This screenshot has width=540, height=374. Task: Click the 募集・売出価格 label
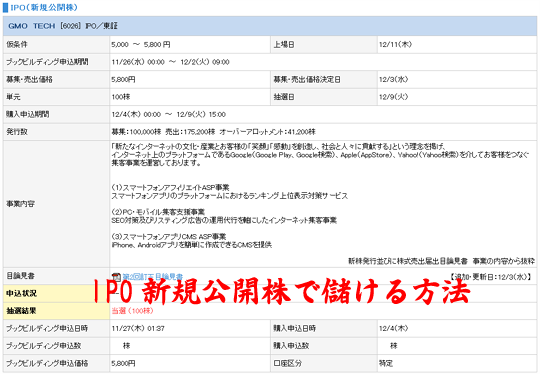(29, 80)
